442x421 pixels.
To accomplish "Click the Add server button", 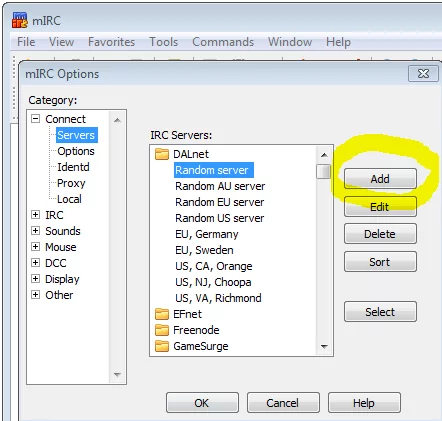I will tap(380, 179).
